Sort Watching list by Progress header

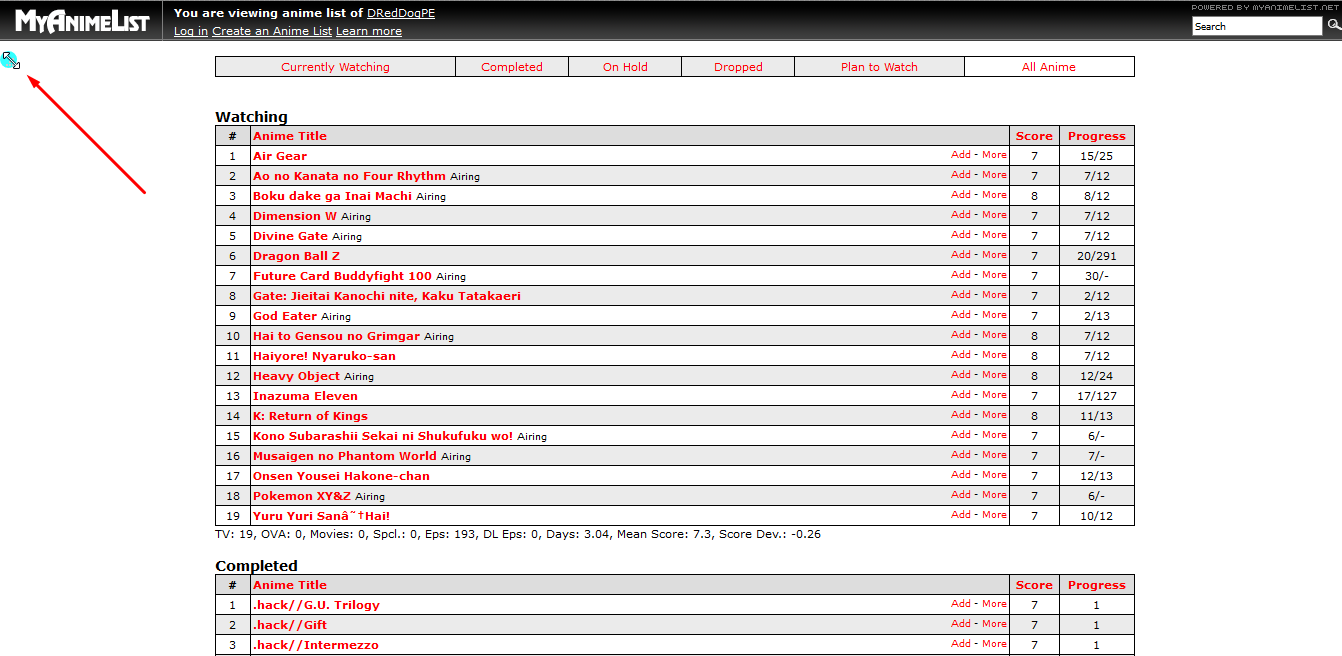[x=1096, y=136]
